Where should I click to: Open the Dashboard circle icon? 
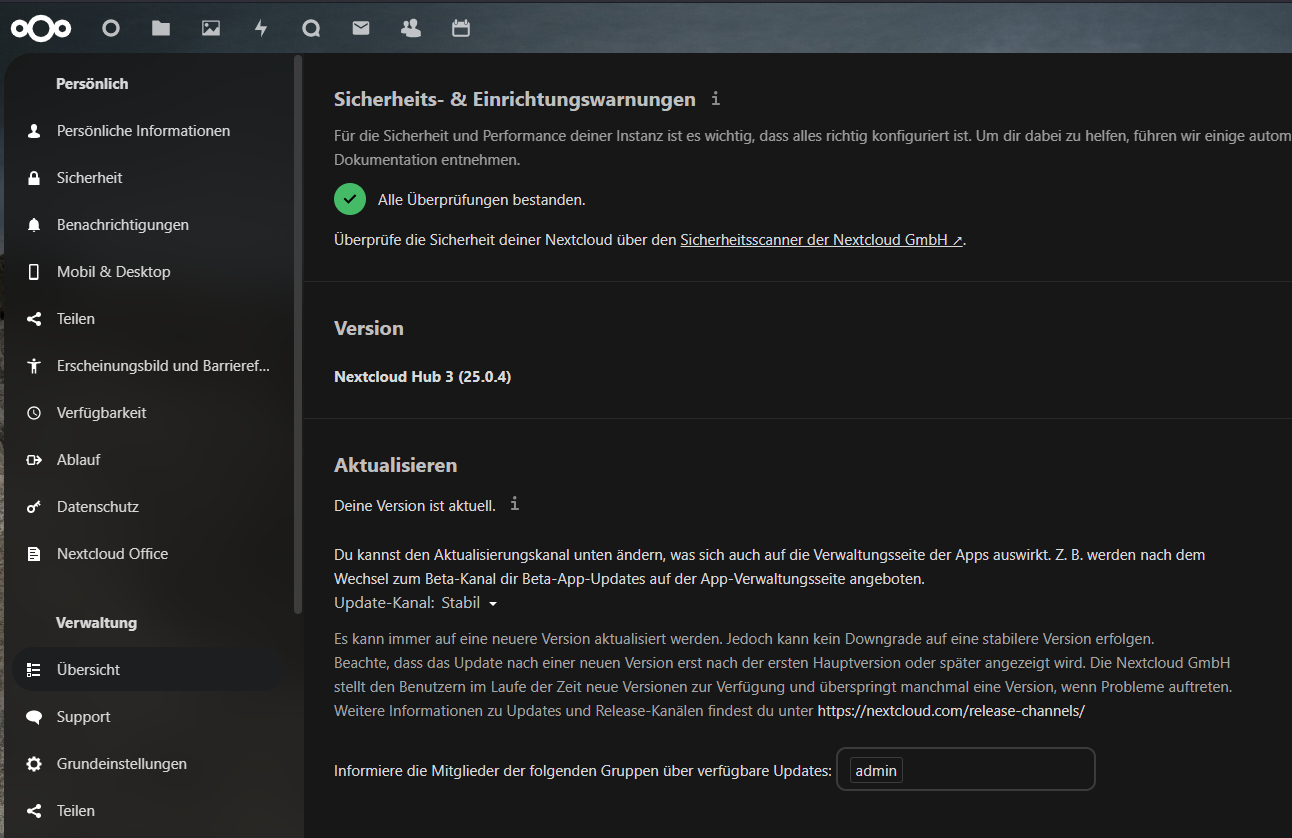tap(111, 29)
